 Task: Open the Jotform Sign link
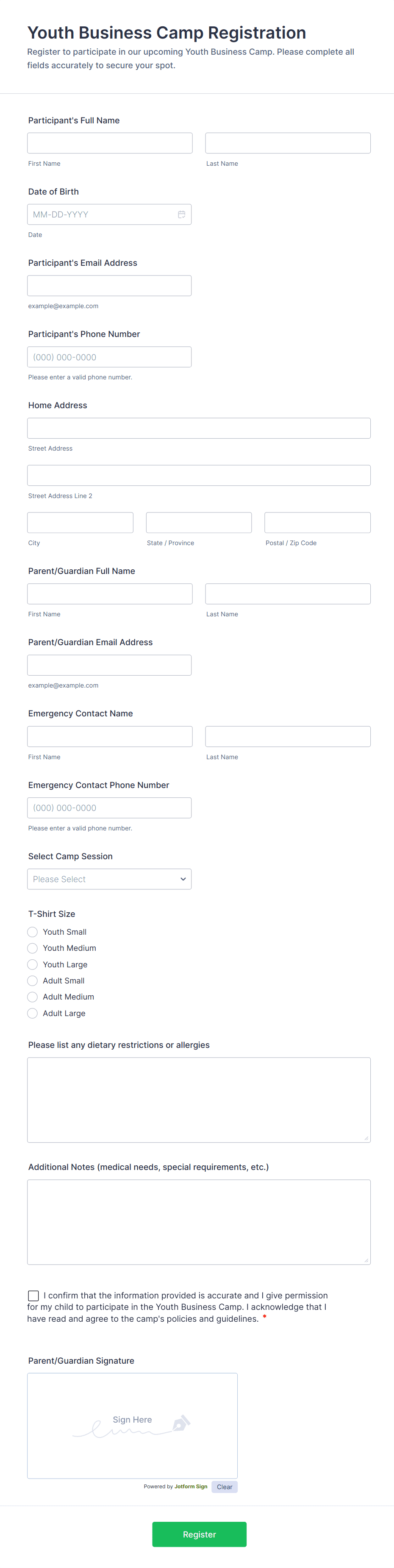(x=191, y=1487)
